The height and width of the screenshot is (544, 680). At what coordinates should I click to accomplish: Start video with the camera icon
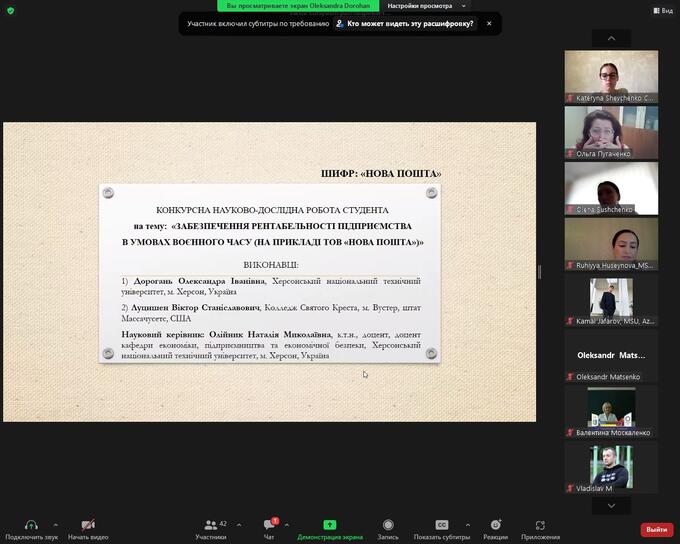pyautogui.click(x=88, y=525)
